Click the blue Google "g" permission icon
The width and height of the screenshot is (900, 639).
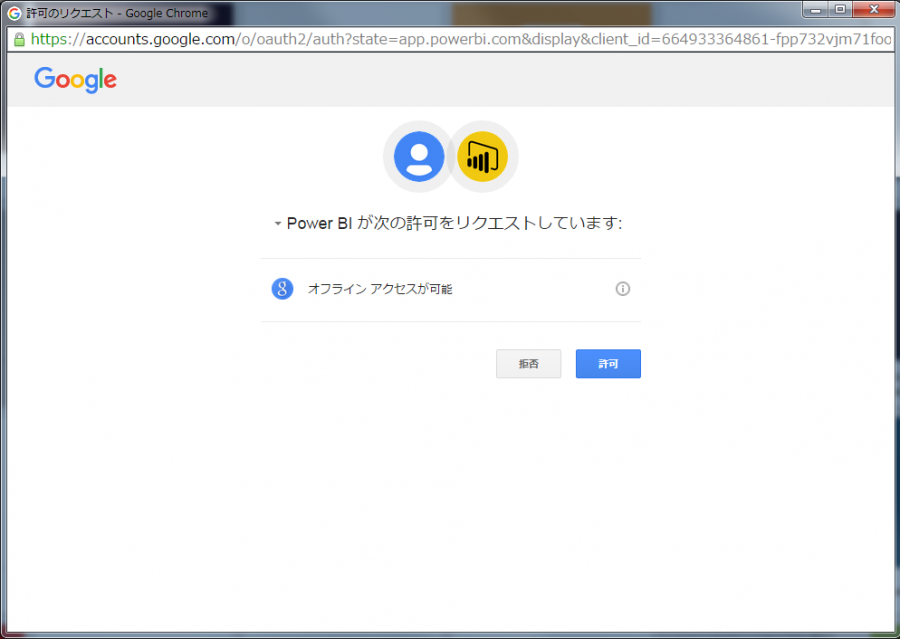click(x=282, y=289)
